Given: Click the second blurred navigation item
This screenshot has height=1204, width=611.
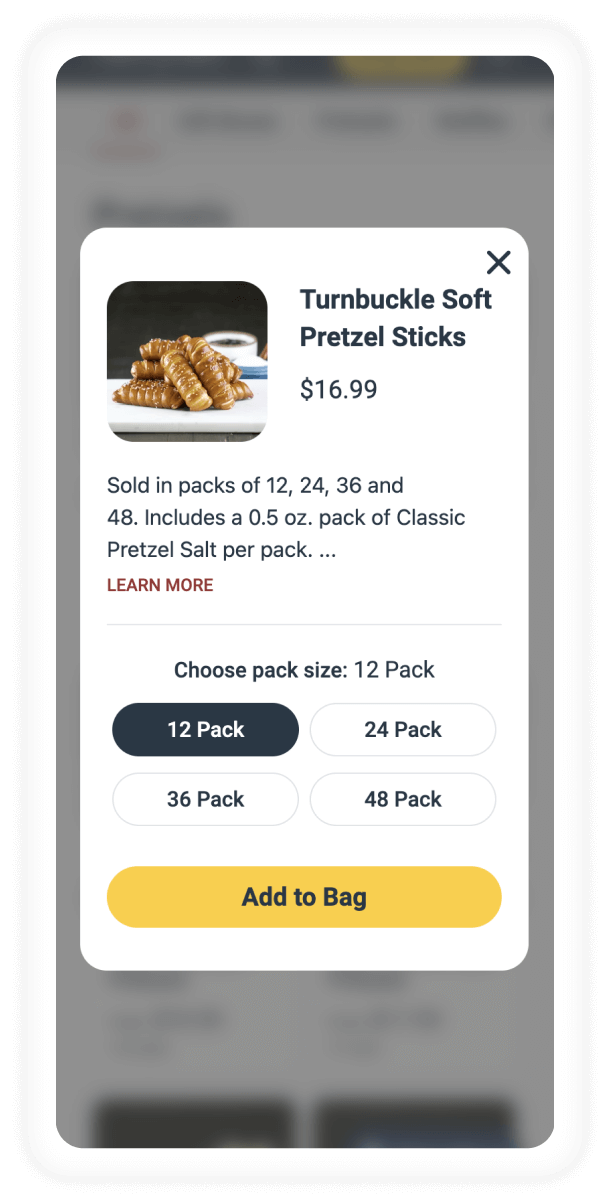Looking at the screenshot, I should (x=356, y=123).
